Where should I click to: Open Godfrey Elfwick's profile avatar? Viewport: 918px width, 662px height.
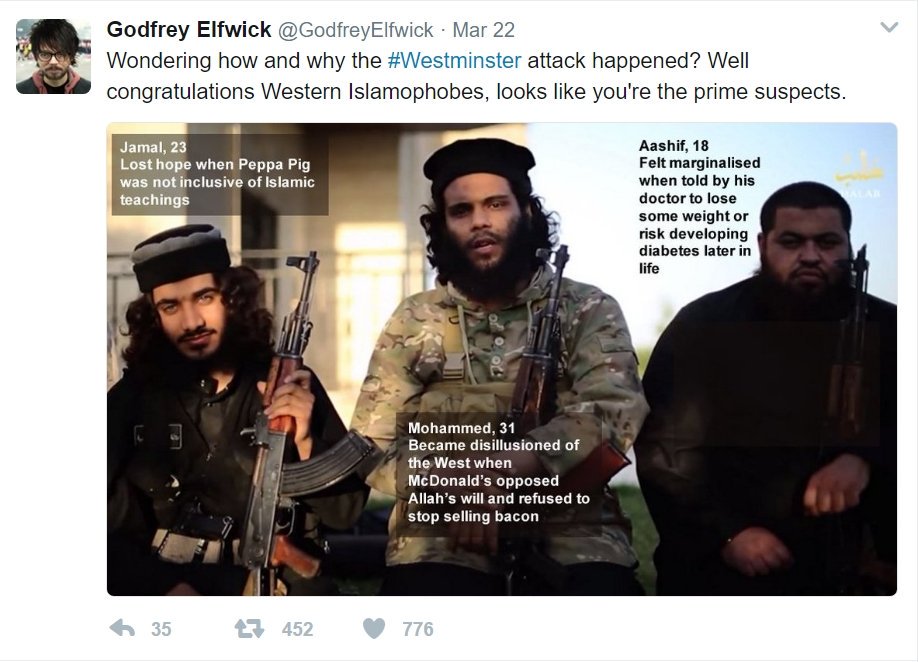[53, 56]
